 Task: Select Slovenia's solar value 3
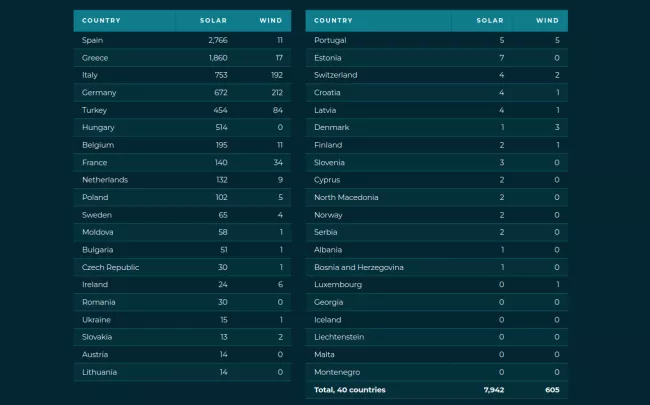502,162
